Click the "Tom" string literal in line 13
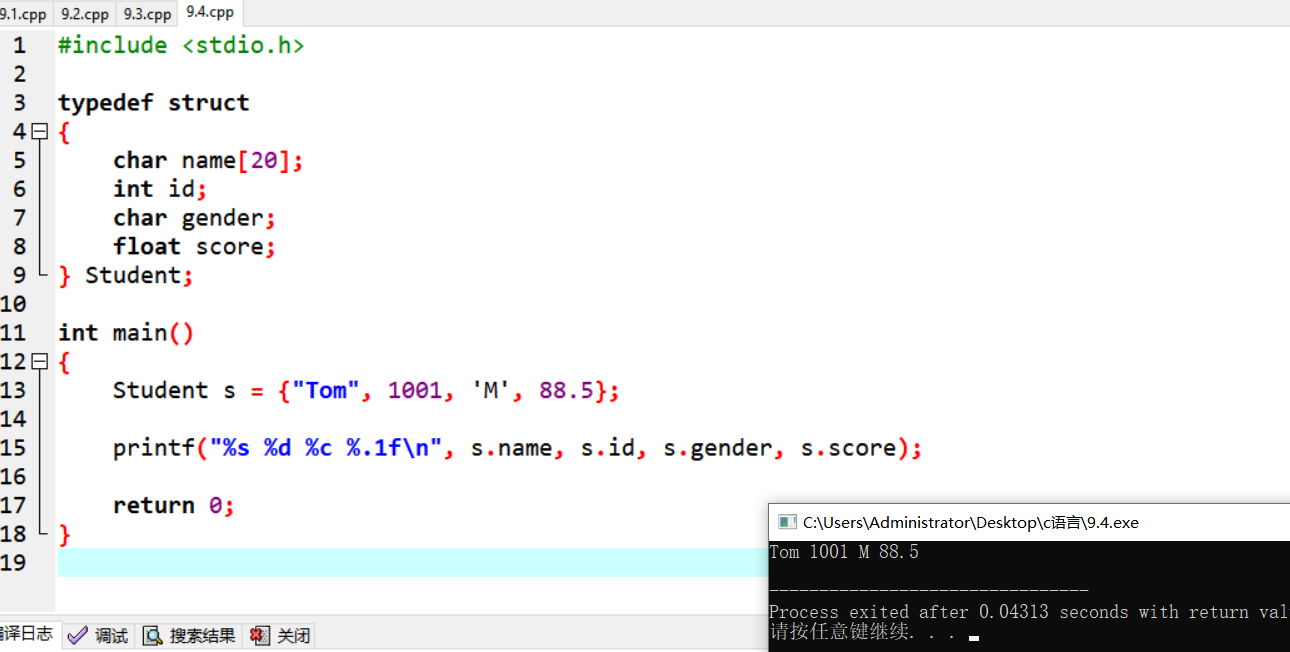Image resolution: width=1290 pixels, height=652 pixels. tap(326, 390)
